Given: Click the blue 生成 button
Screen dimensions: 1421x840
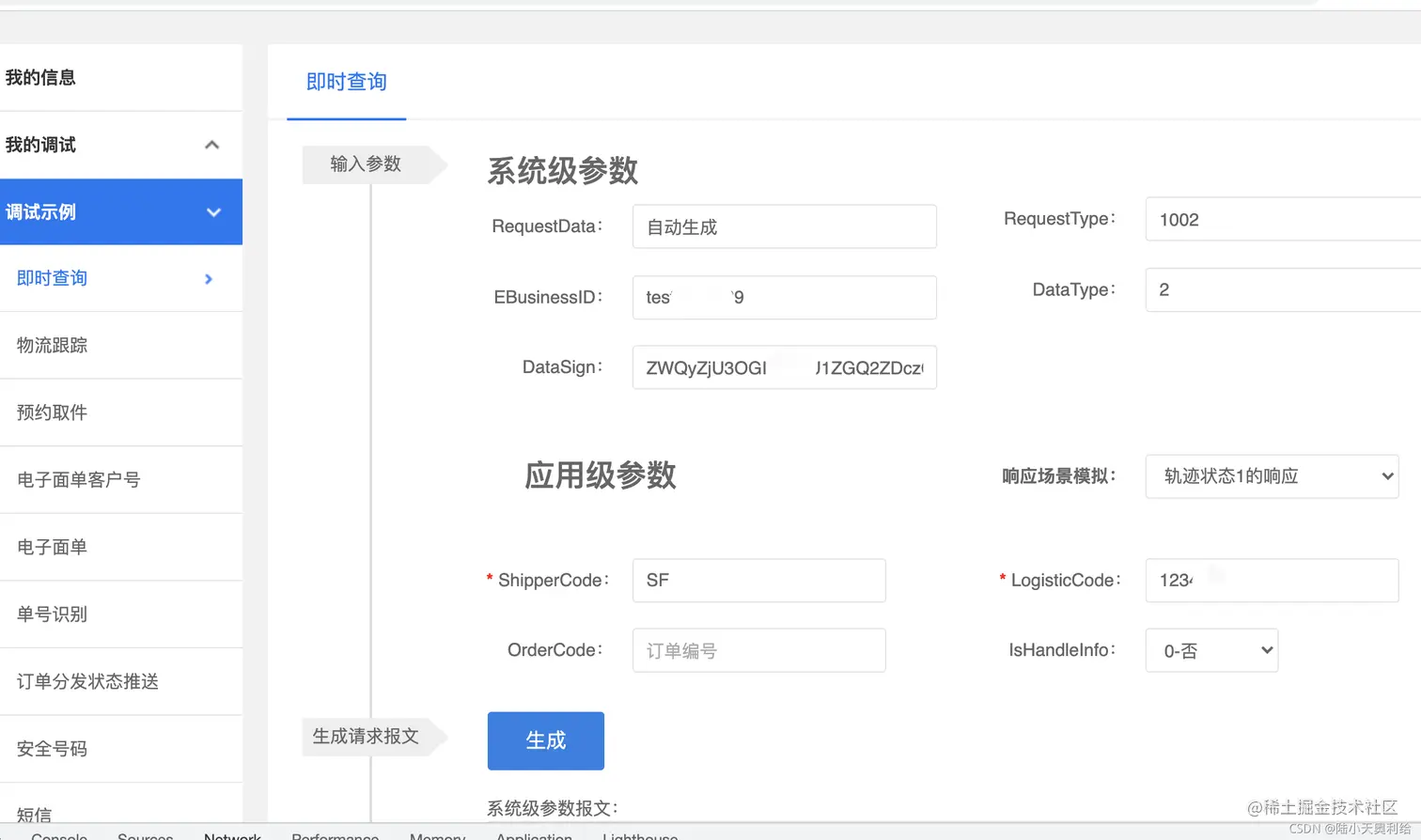Looking at the screenshot, I should coord(545,740).
